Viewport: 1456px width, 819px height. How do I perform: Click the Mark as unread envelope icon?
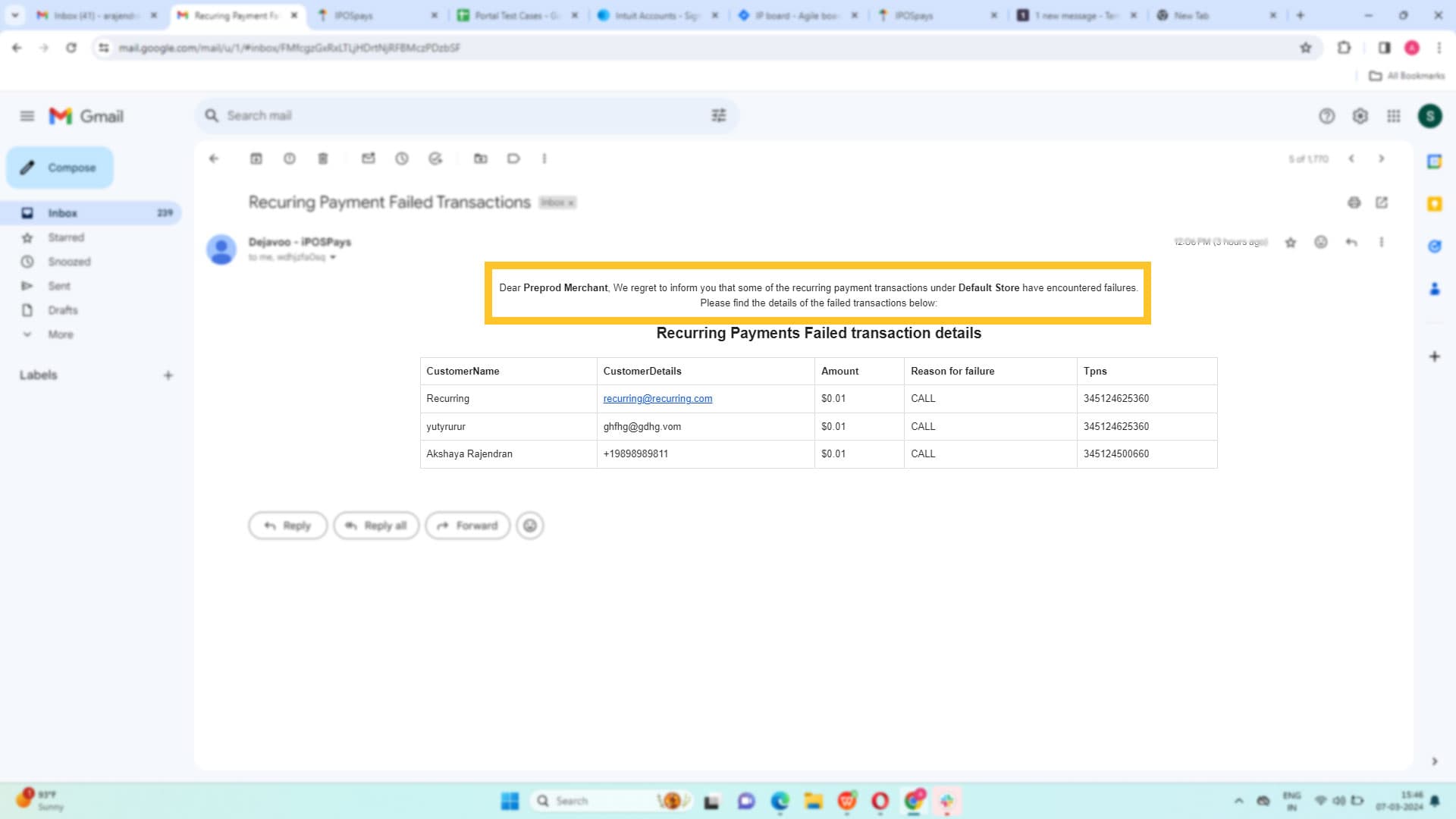pos(369,158)
